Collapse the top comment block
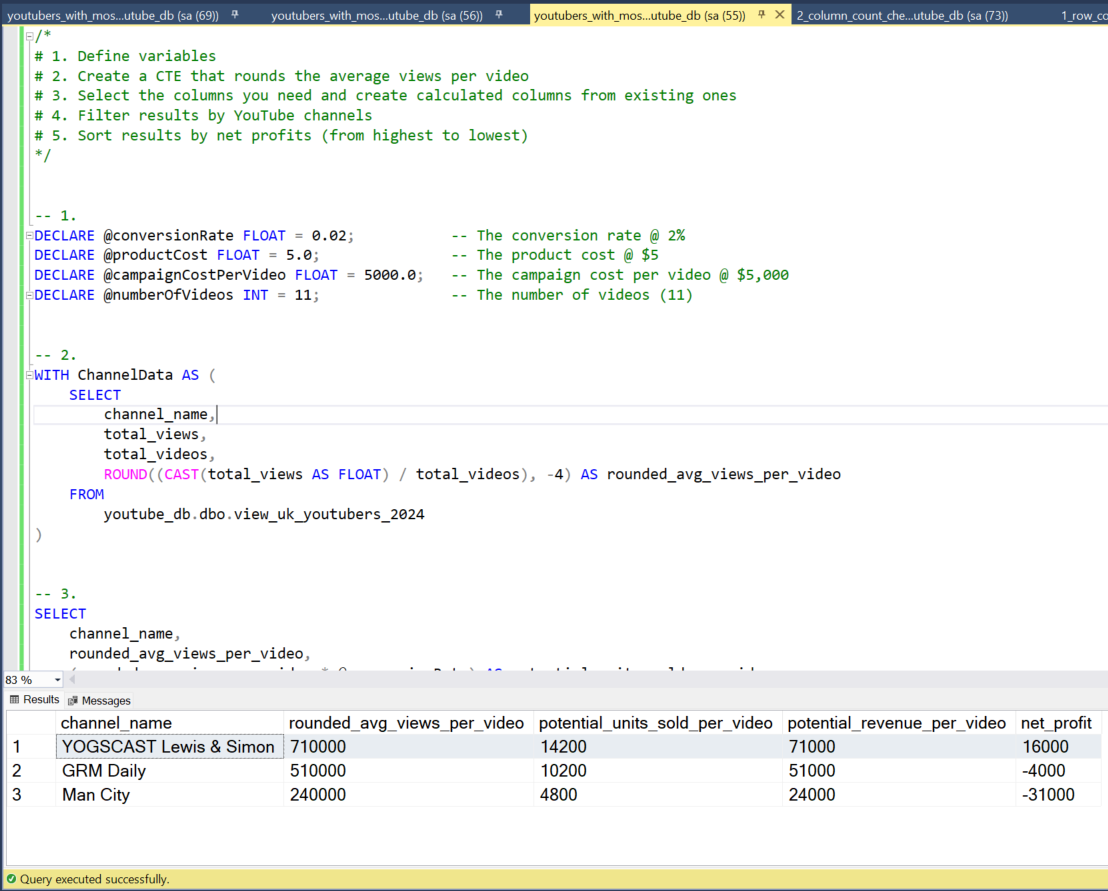Screen dimensions: 1108x891 tap(28, 36)
